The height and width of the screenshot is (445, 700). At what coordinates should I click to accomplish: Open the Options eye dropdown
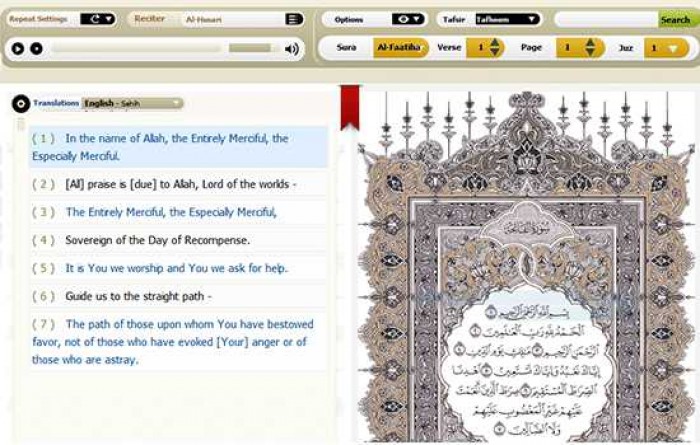(x=408, y=19)
